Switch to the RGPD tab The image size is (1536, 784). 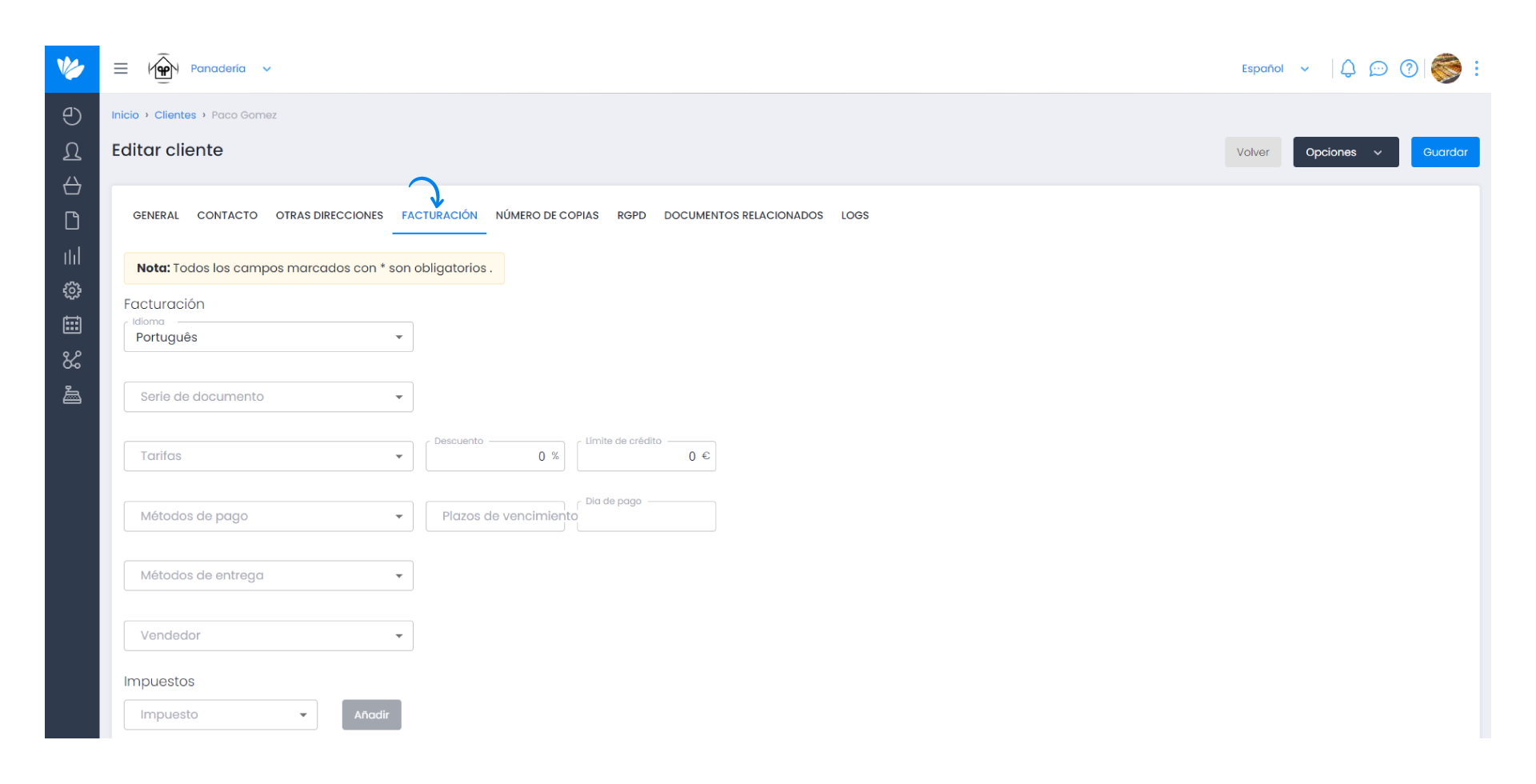[x=631, y=215]
